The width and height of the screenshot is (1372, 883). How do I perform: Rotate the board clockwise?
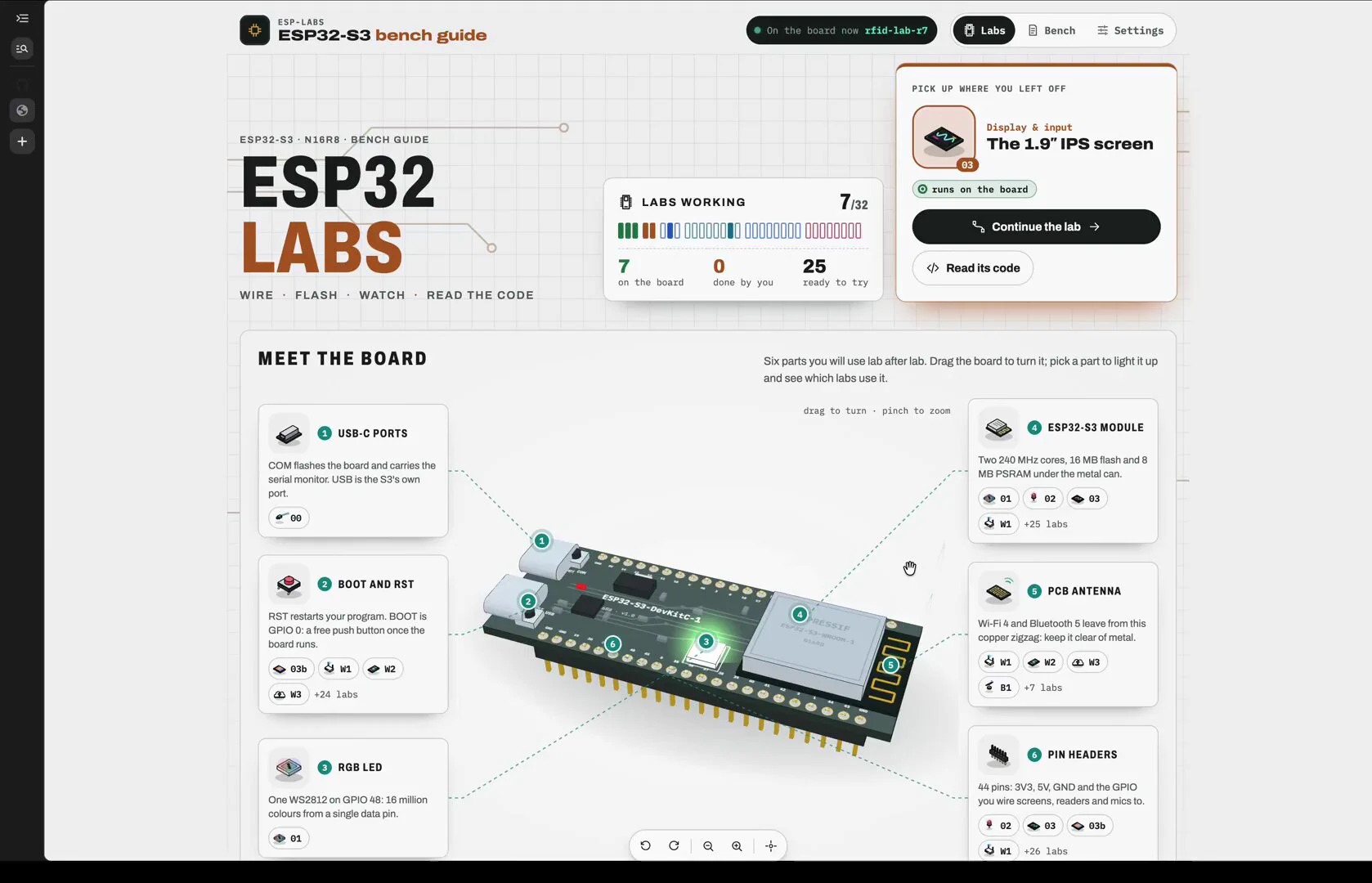pyautogui.click(x=674, y=846)
